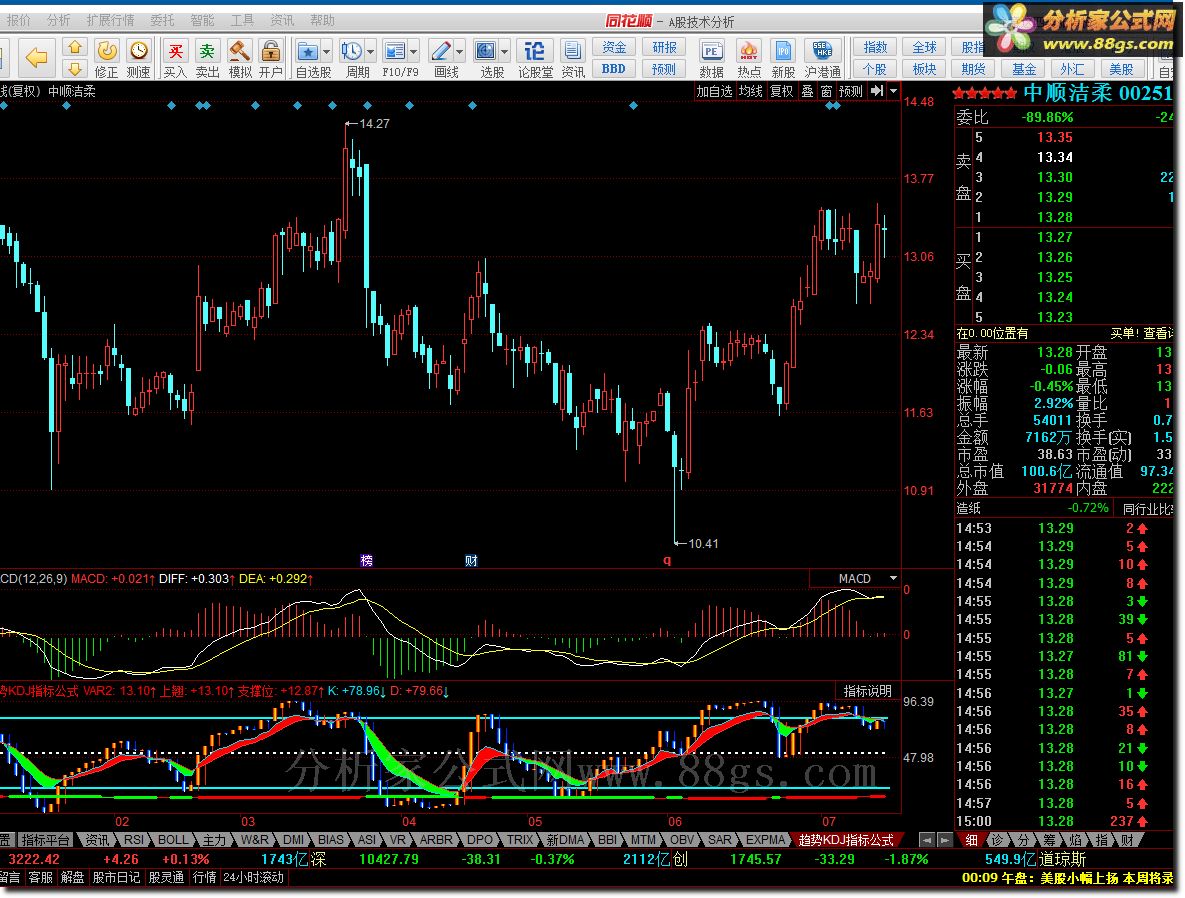Click the 研报 button
Viewport: 1185px width, 898px height.
coord(664,47)
